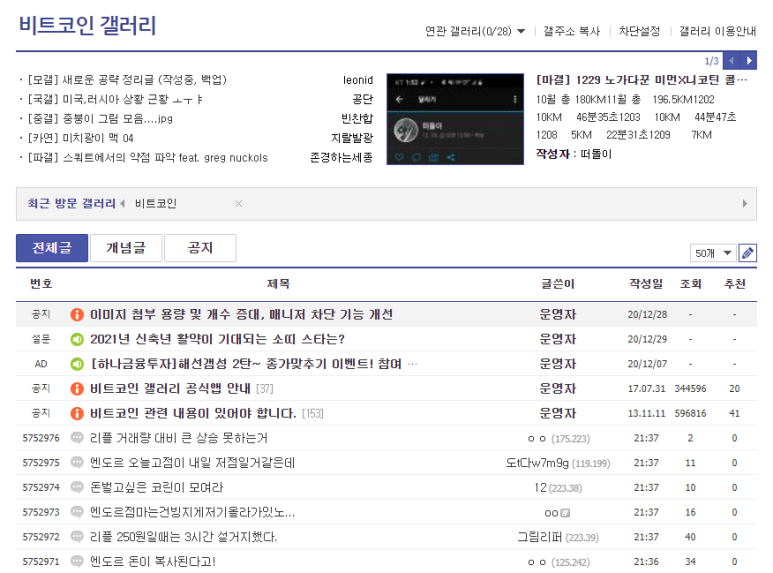Click speech bubble icon for post 5752976
773x573 pixels.
coord(77,438)
